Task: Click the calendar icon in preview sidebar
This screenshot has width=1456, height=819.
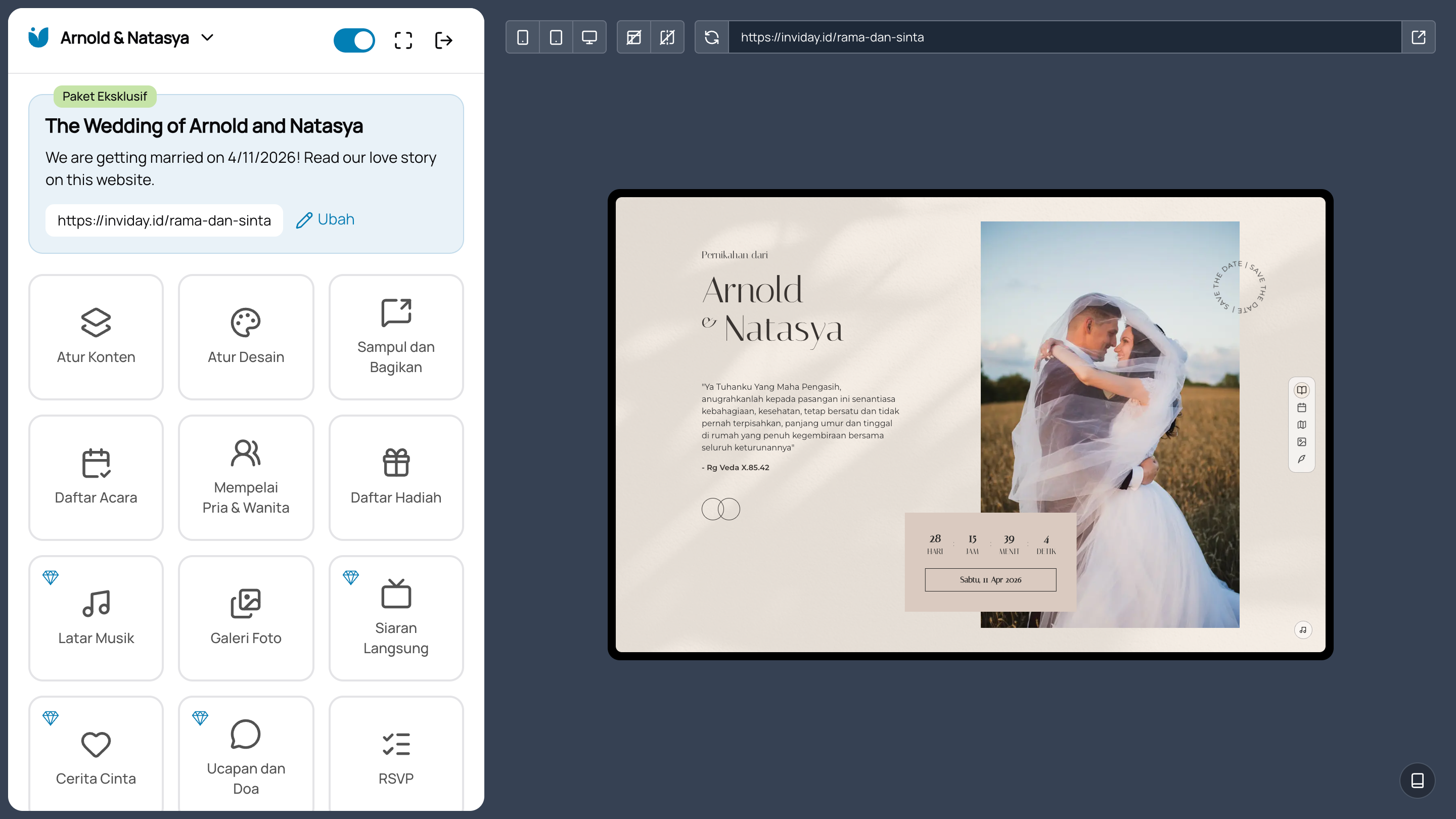Action: pyautogui.click(x=1301, y=407)
